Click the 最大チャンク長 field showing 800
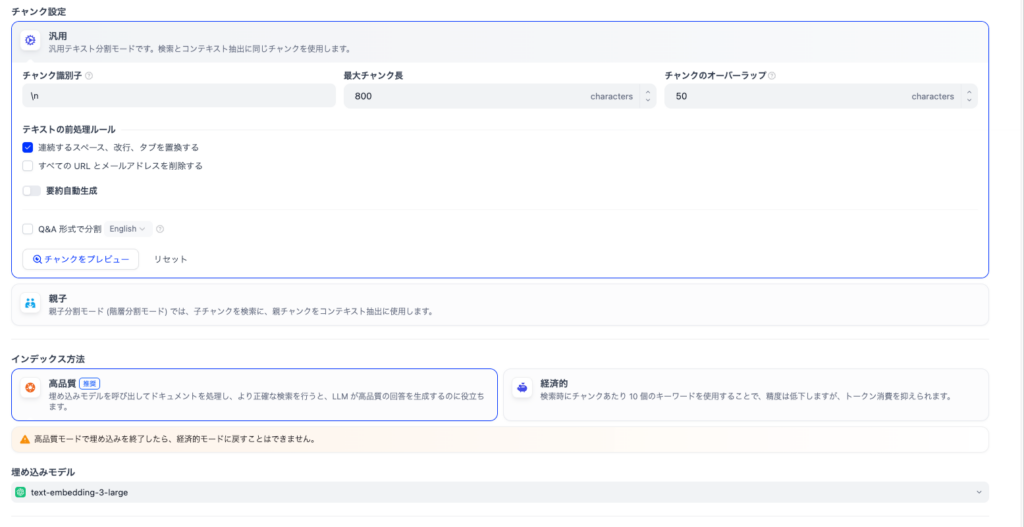The height and width of the screenshot is (527, 1024). [500, 96]
